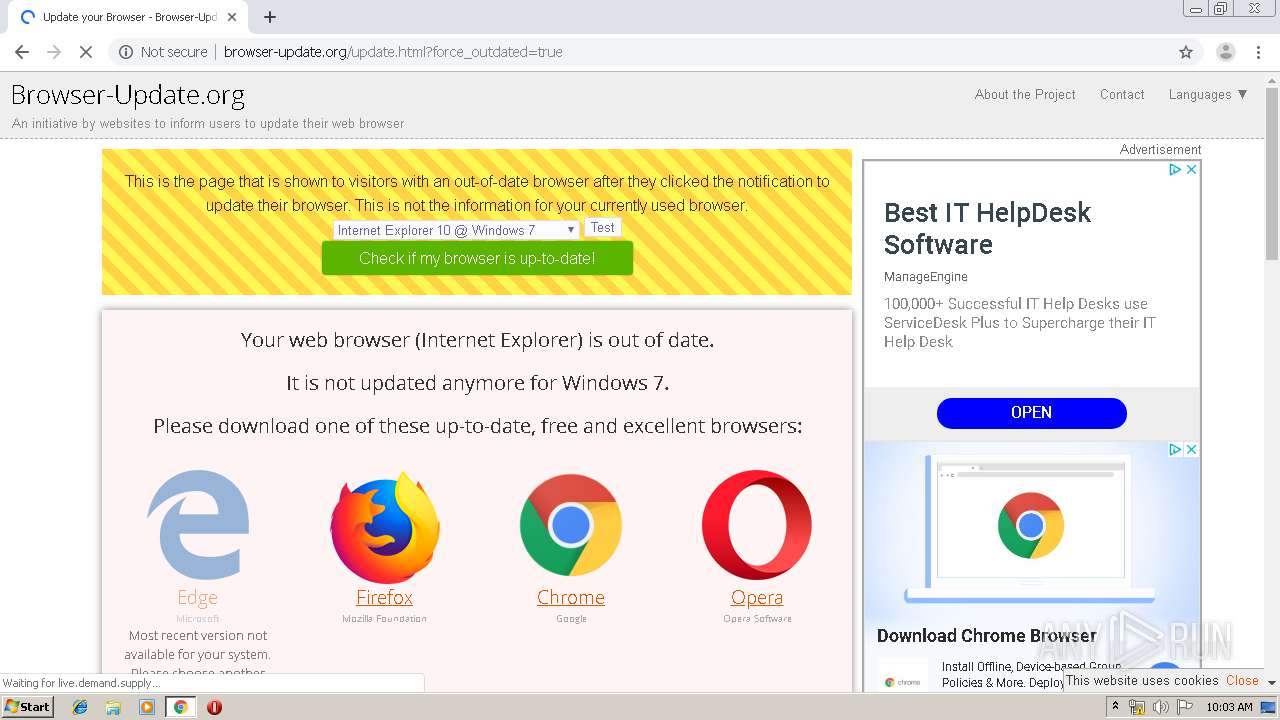Click the blue OPEN ad button
1280x720 pixels.
tap(1031, 412)
